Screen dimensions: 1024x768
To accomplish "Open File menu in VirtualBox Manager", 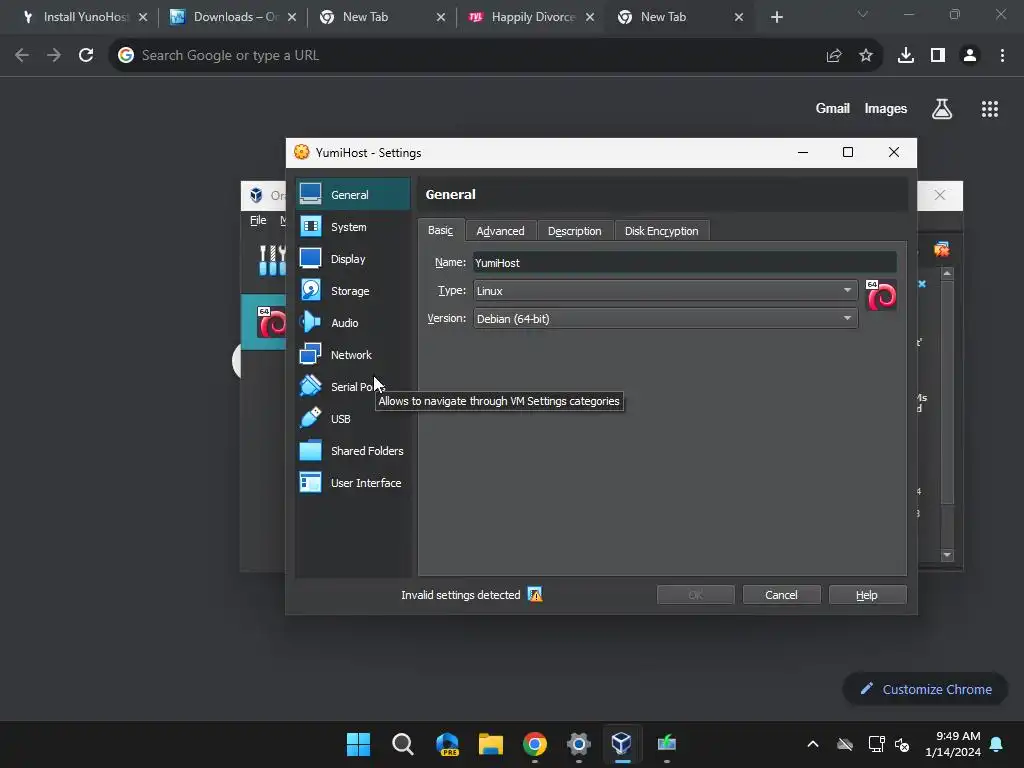I will (258, 220).
